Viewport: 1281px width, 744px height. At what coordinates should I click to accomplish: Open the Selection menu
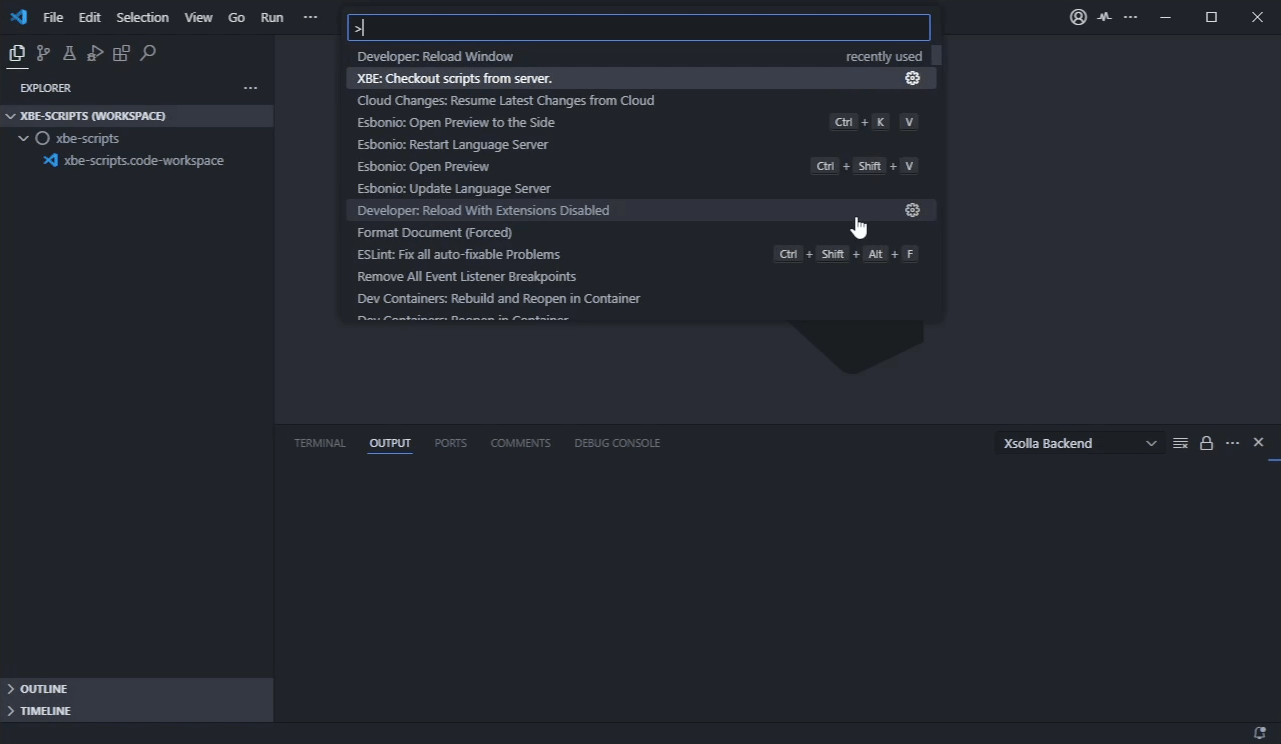(x=143, y=17)
